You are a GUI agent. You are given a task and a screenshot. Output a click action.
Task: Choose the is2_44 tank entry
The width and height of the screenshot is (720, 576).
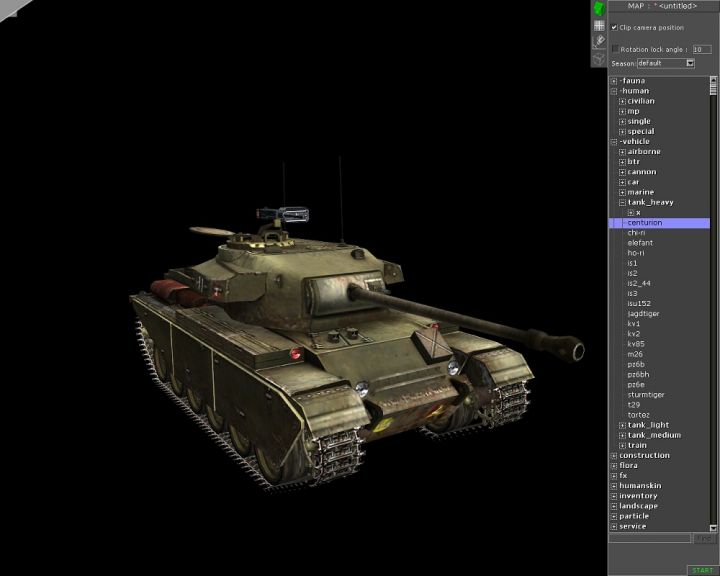click(639, 283)
